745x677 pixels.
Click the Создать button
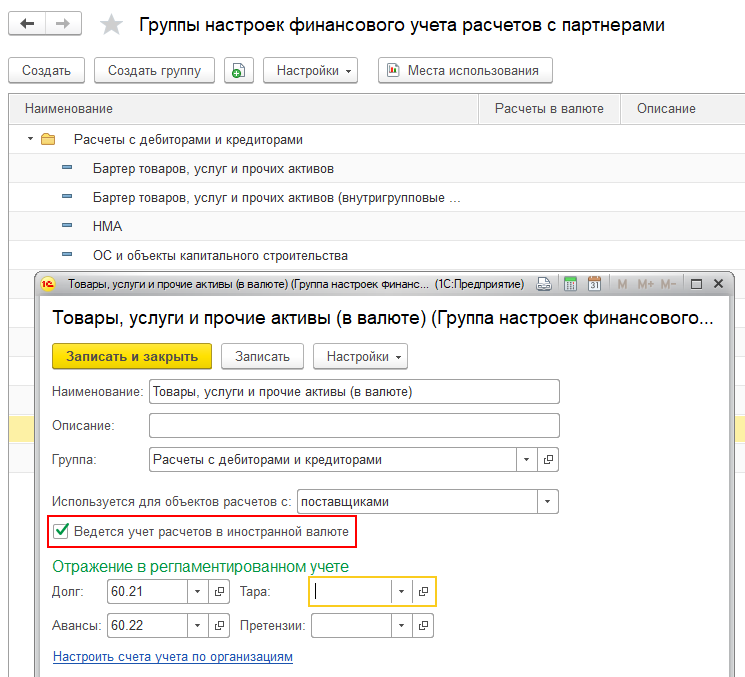pos(47,71)
